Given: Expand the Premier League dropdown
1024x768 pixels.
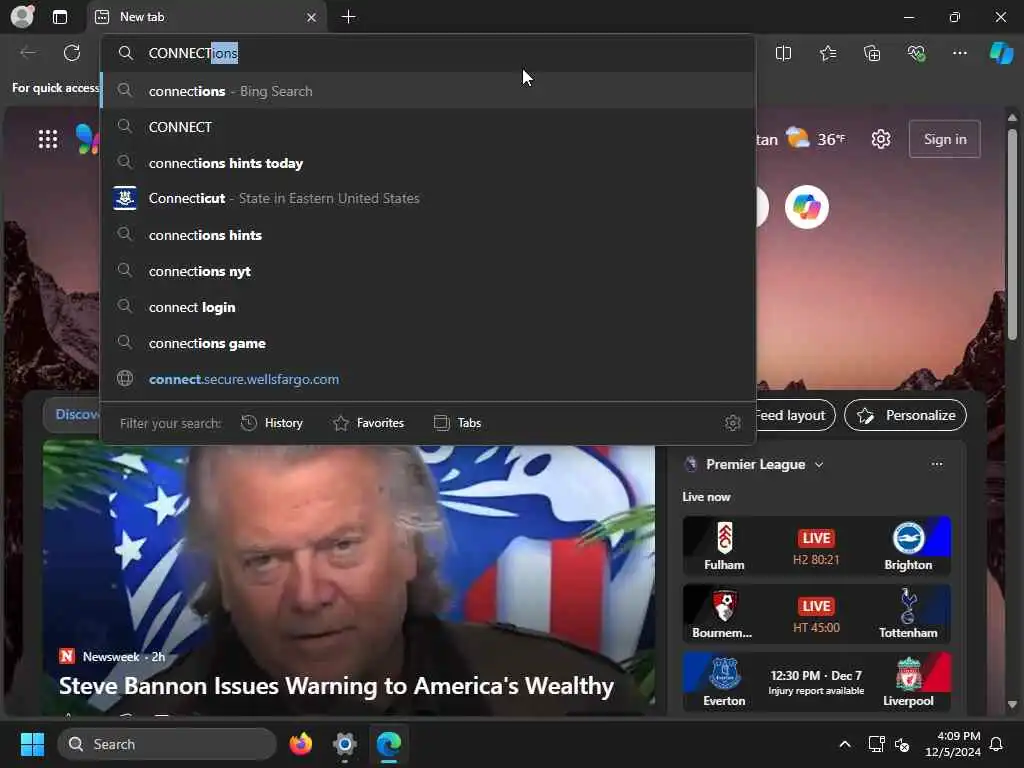Looking at the screenshot, I should pyautogui.click(x=819, y=464).
